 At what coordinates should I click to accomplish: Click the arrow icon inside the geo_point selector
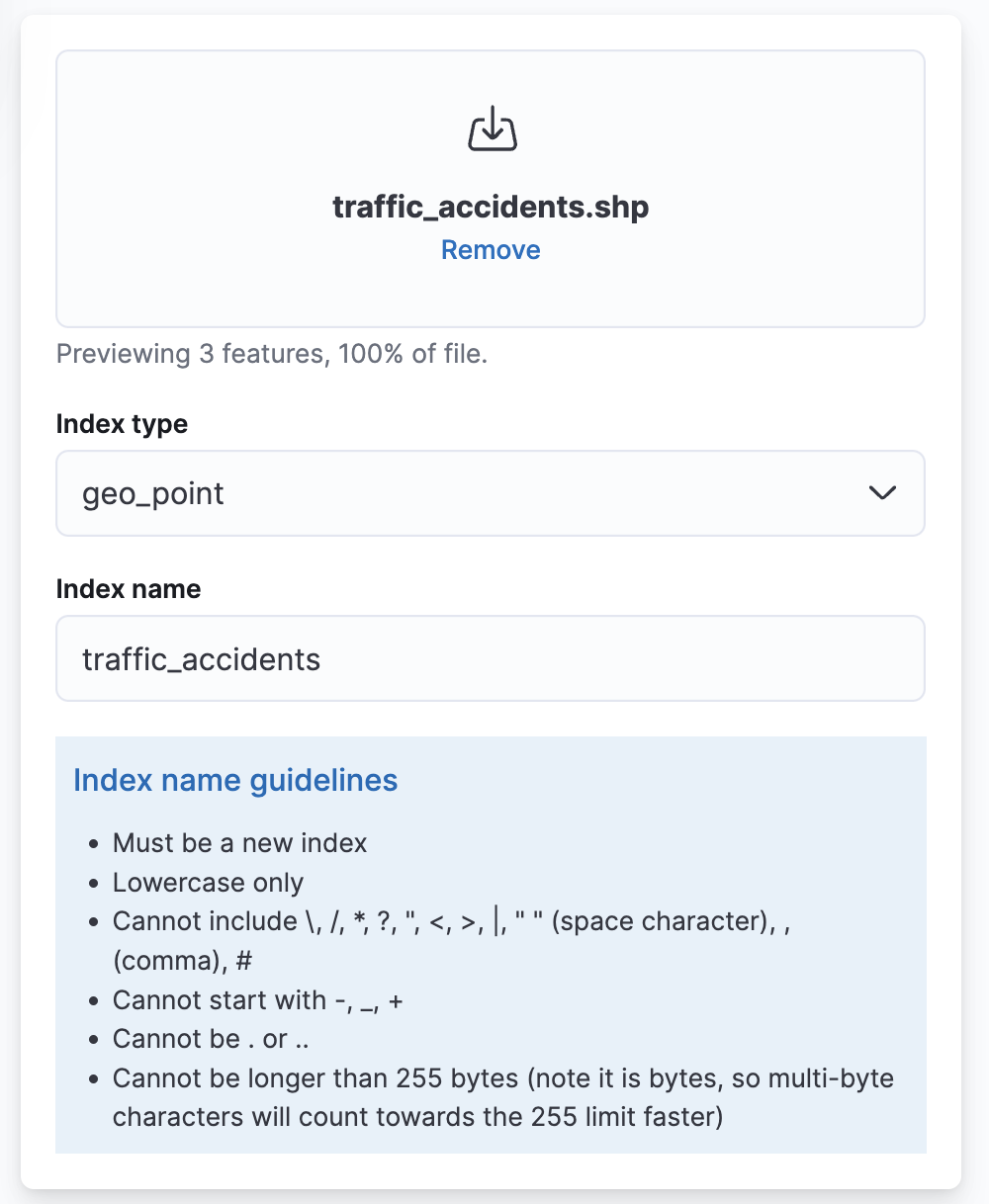coord(883,493)
